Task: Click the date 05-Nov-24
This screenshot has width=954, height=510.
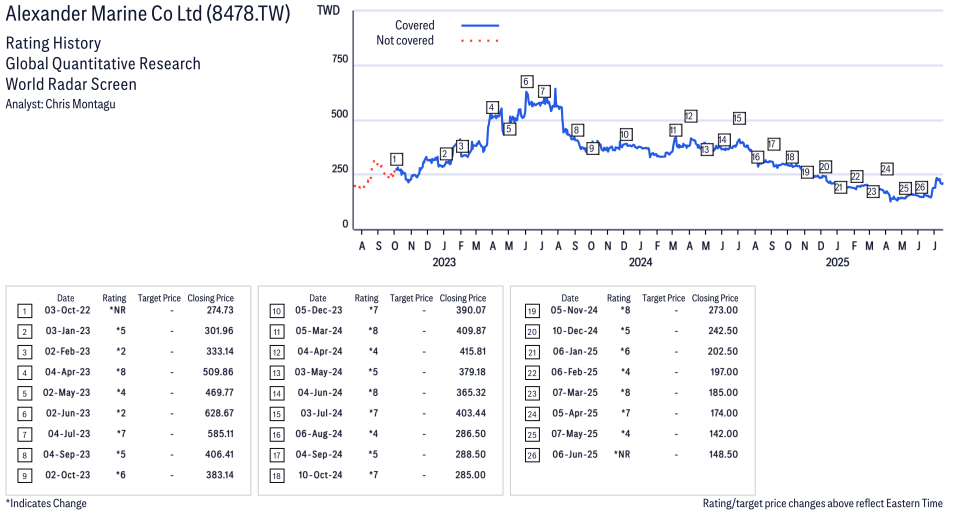Action: click(x=574, y=310)
